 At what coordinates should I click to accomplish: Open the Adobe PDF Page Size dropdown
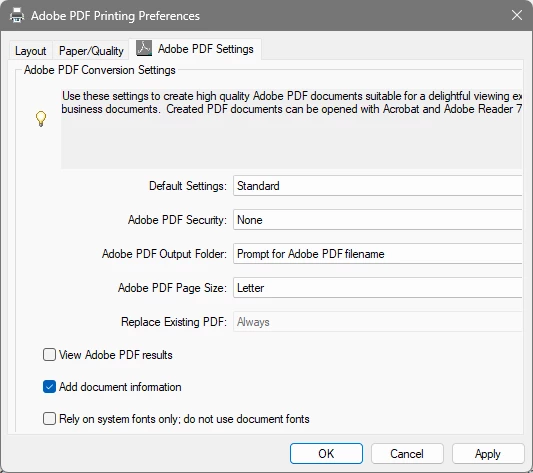[378, 288]
